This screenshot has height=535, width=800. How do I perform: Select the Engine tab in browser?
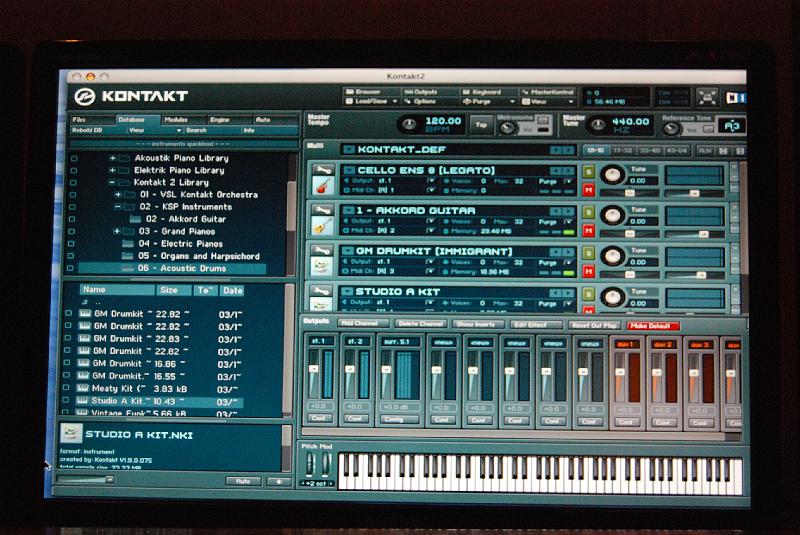tap(219, 120)
